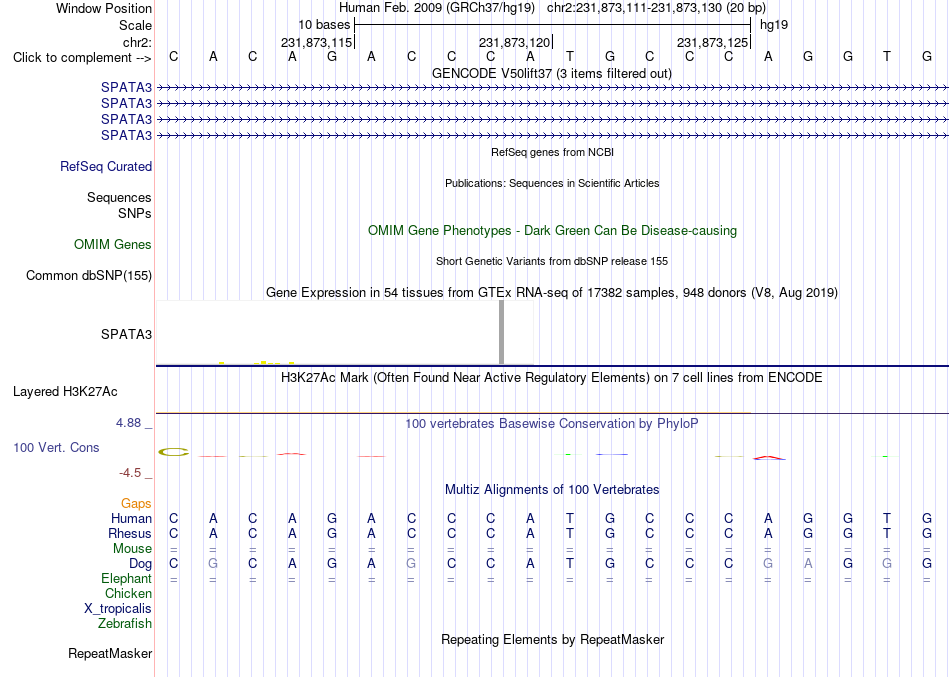Click the orange 'Gaps' row label
This screenshot has width=950, height=677.
point(136,504)
